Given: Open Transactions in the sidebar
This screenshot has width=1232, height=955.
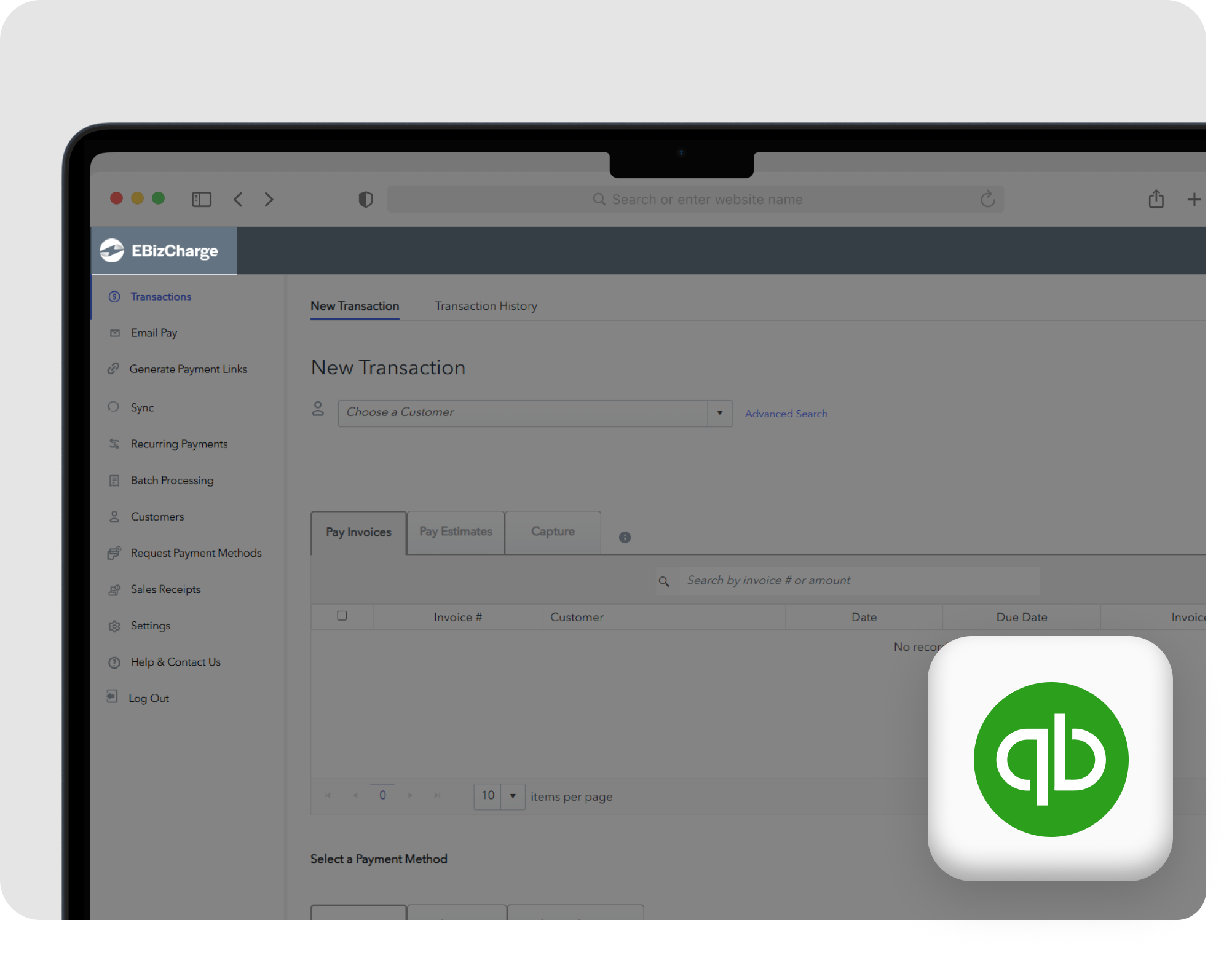Looking at the screenshot, I should point(160,297).
